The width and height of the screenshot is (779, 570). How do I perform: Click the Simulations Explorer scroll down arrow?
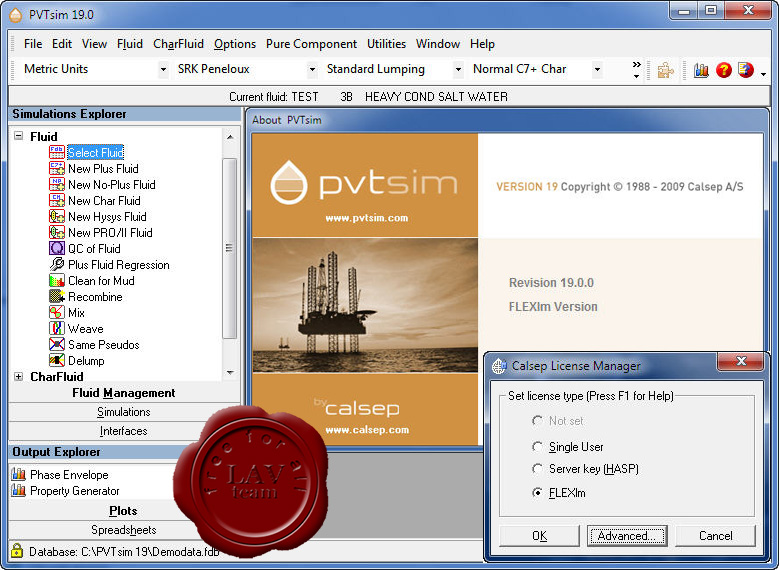[230, 372]
